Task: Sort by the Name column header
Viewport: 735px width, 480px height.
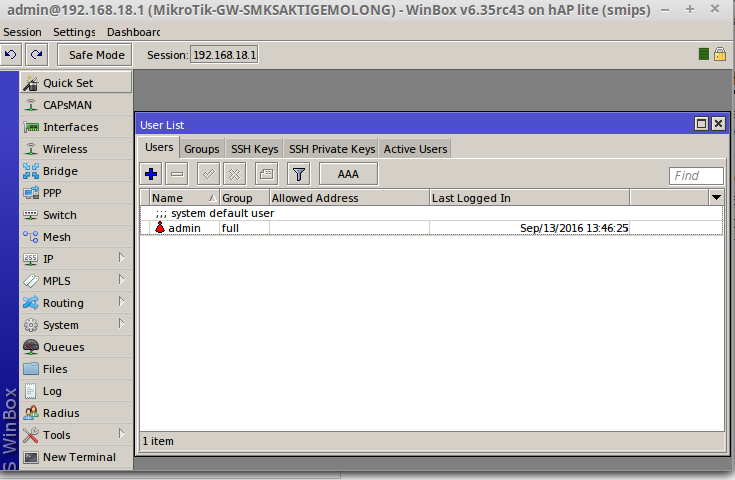Action: click(x=185, y=198)
